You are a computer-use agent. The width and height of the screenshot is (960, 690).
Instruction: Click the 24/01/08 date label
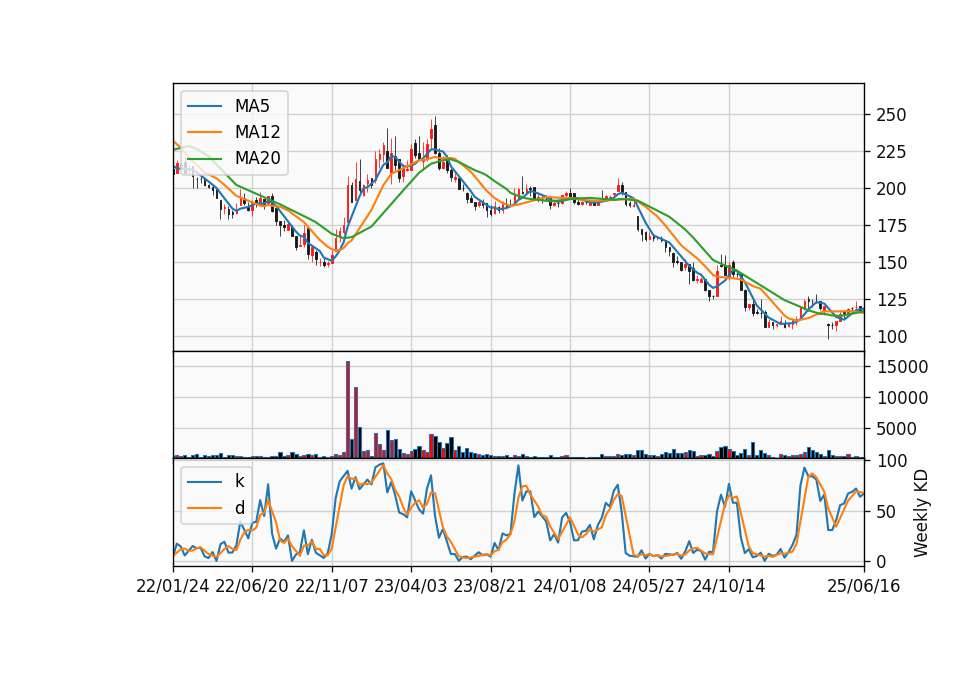(569, 586)
